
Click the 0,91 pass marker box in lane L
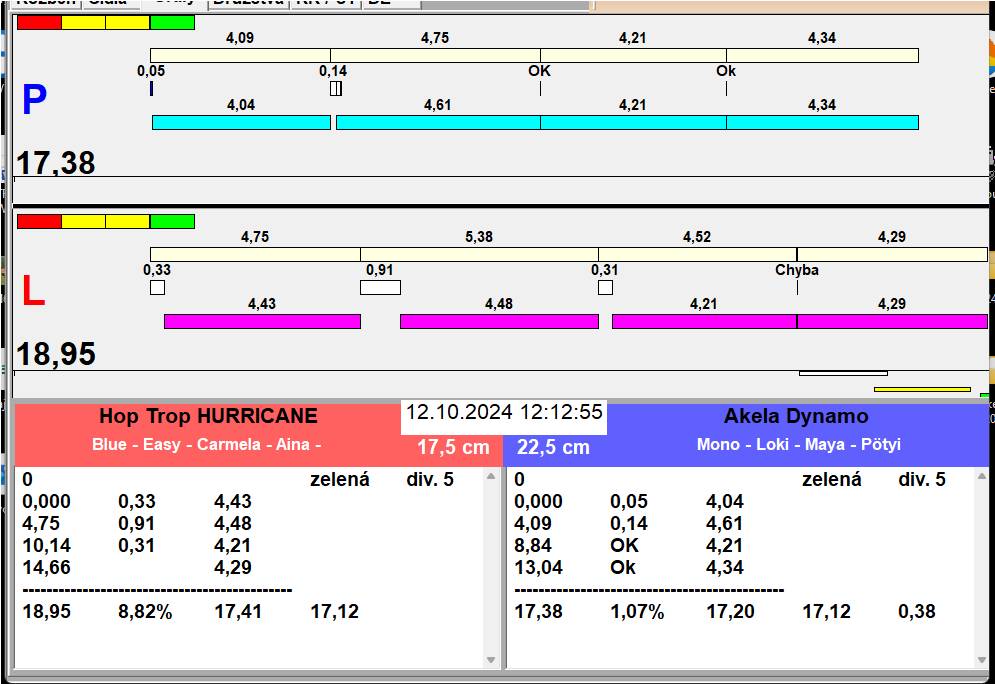pyautogui.click(x=380, y=288)
